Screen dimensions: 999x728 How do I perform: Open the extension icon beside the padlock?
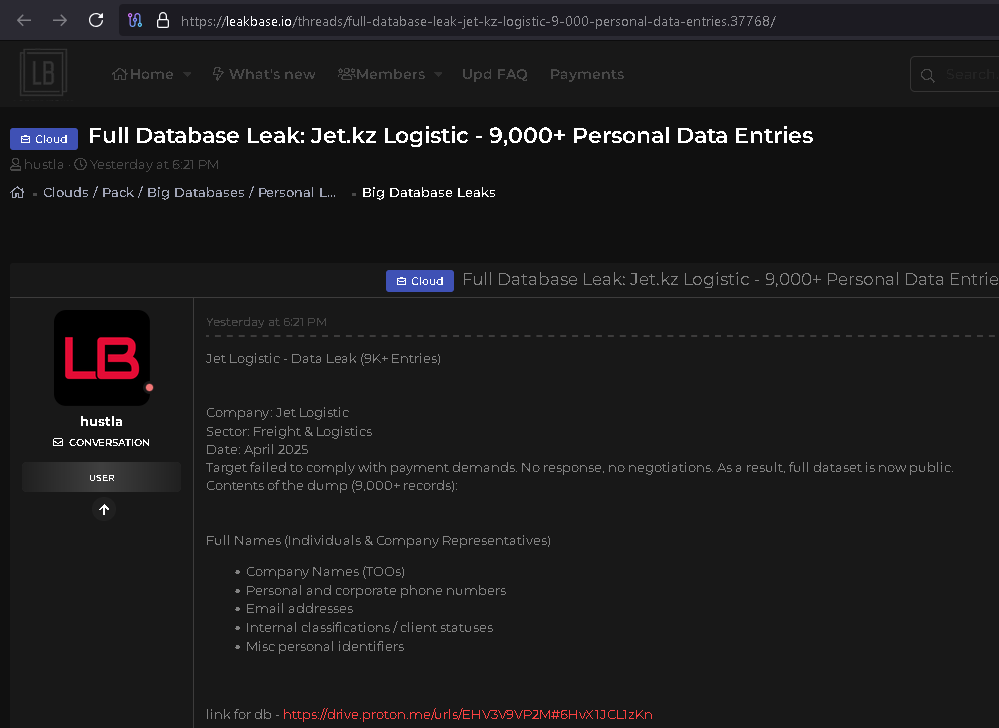tap(134, 19)
